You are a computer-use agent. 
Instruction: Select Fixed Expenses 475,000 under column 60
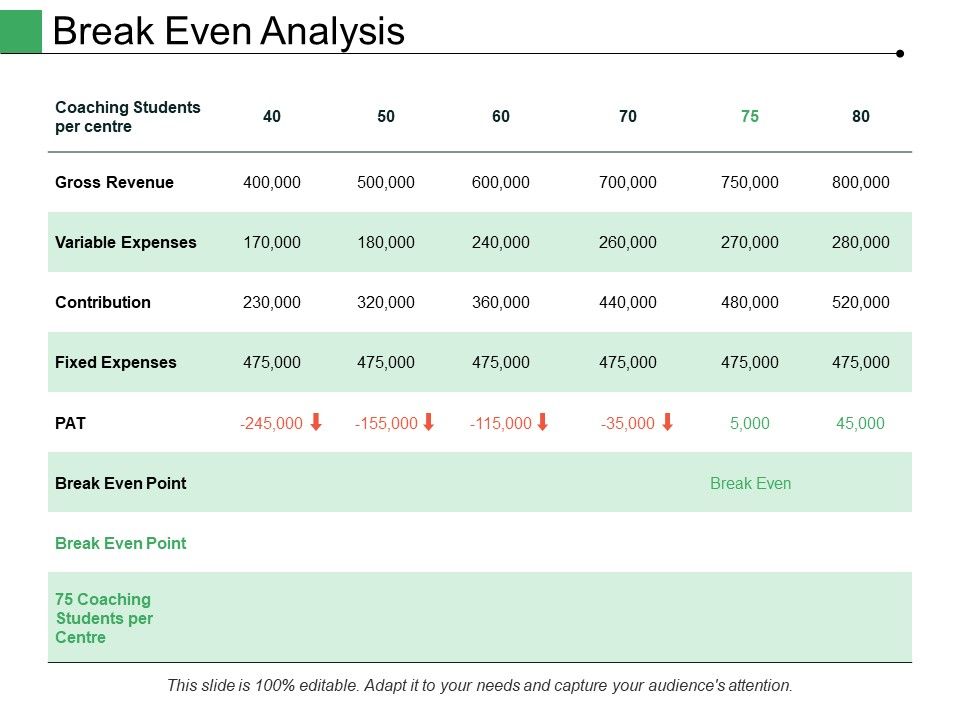click(501, 362)
